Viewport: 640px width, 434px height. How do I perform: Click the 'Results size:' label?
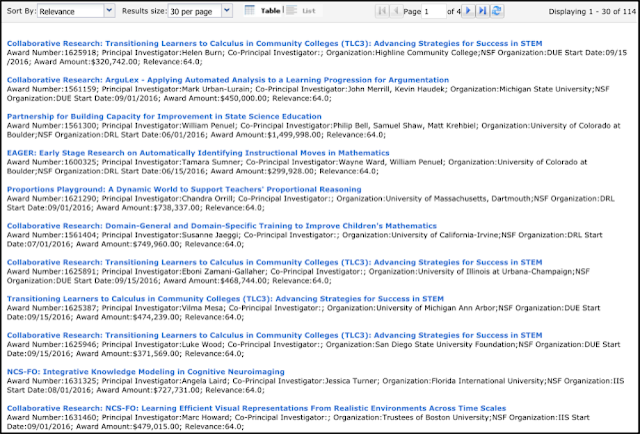click(144, 11)
